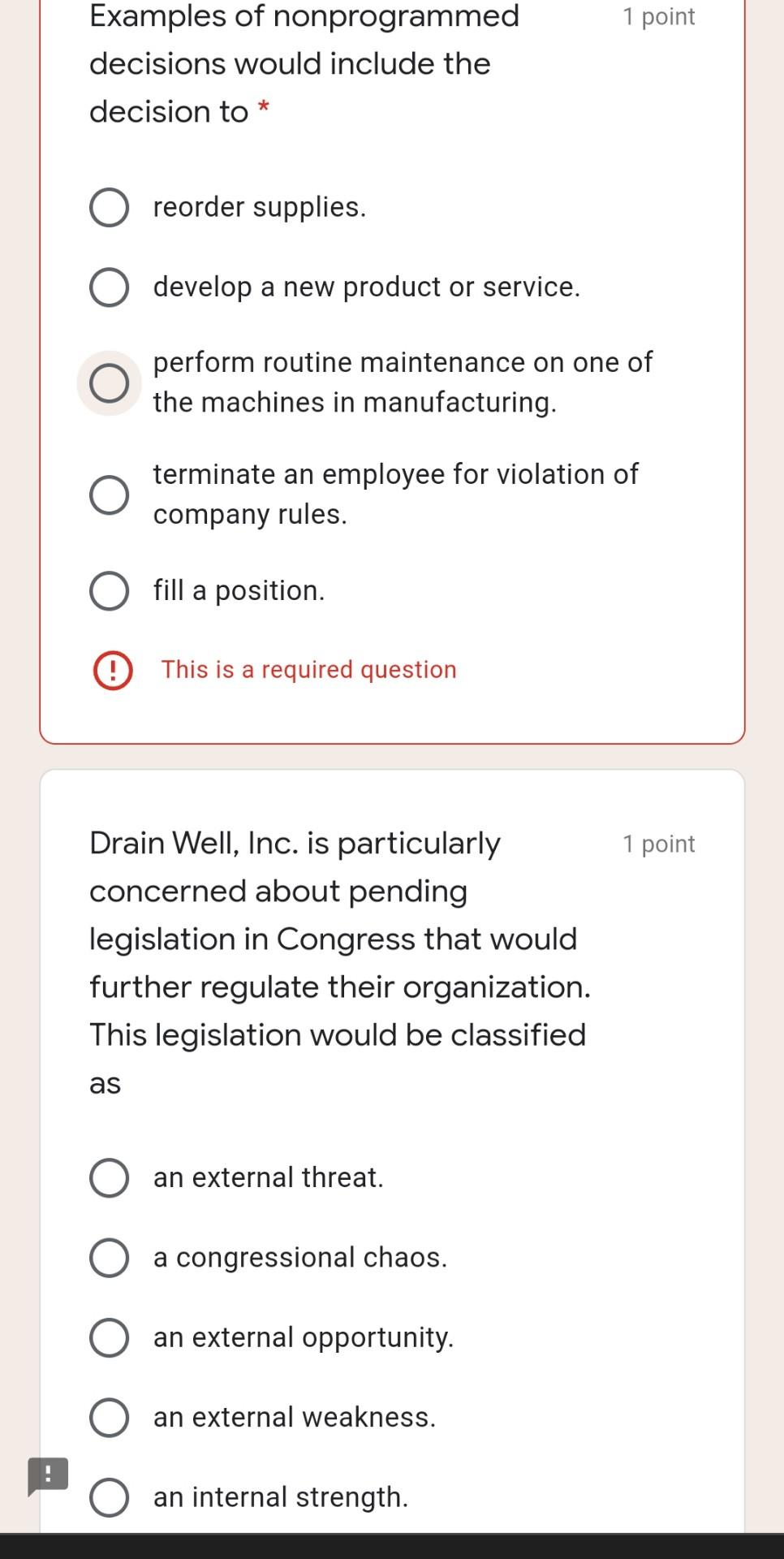Click 'This is a required question' text
784x1559 pixels.
[308, 670]
